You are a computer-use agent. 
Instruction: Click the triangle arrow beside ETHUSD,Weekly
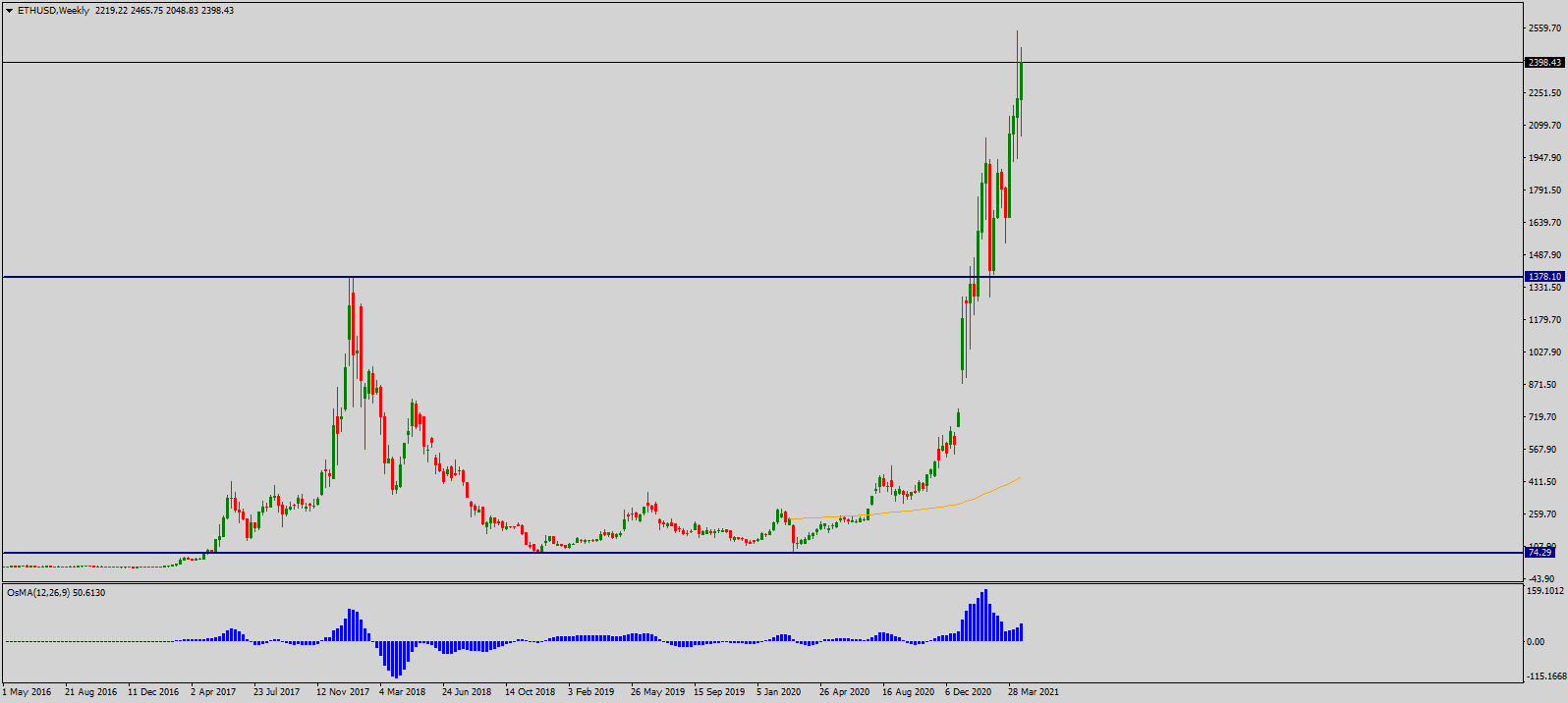pos(9,11)
